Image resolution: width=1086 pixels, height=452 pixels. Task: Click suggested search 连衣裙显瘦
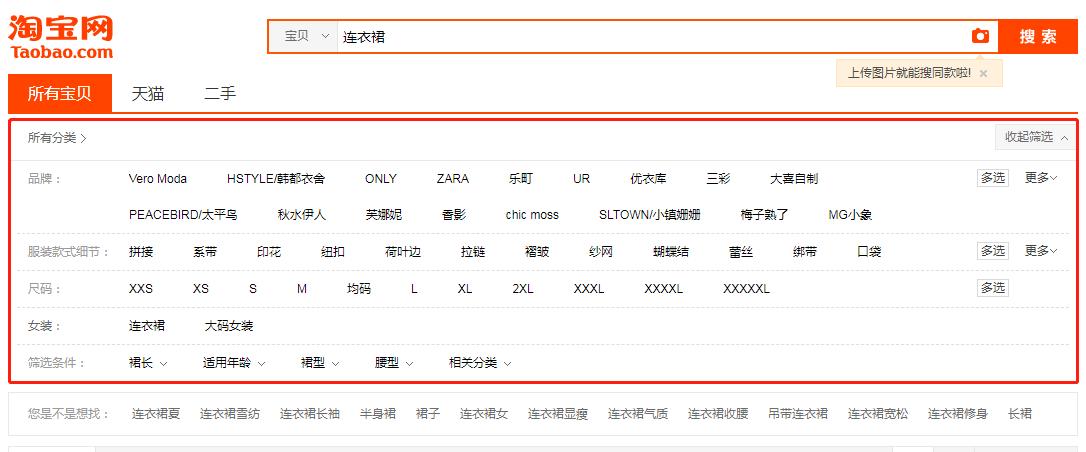click(x=558, y=414)
